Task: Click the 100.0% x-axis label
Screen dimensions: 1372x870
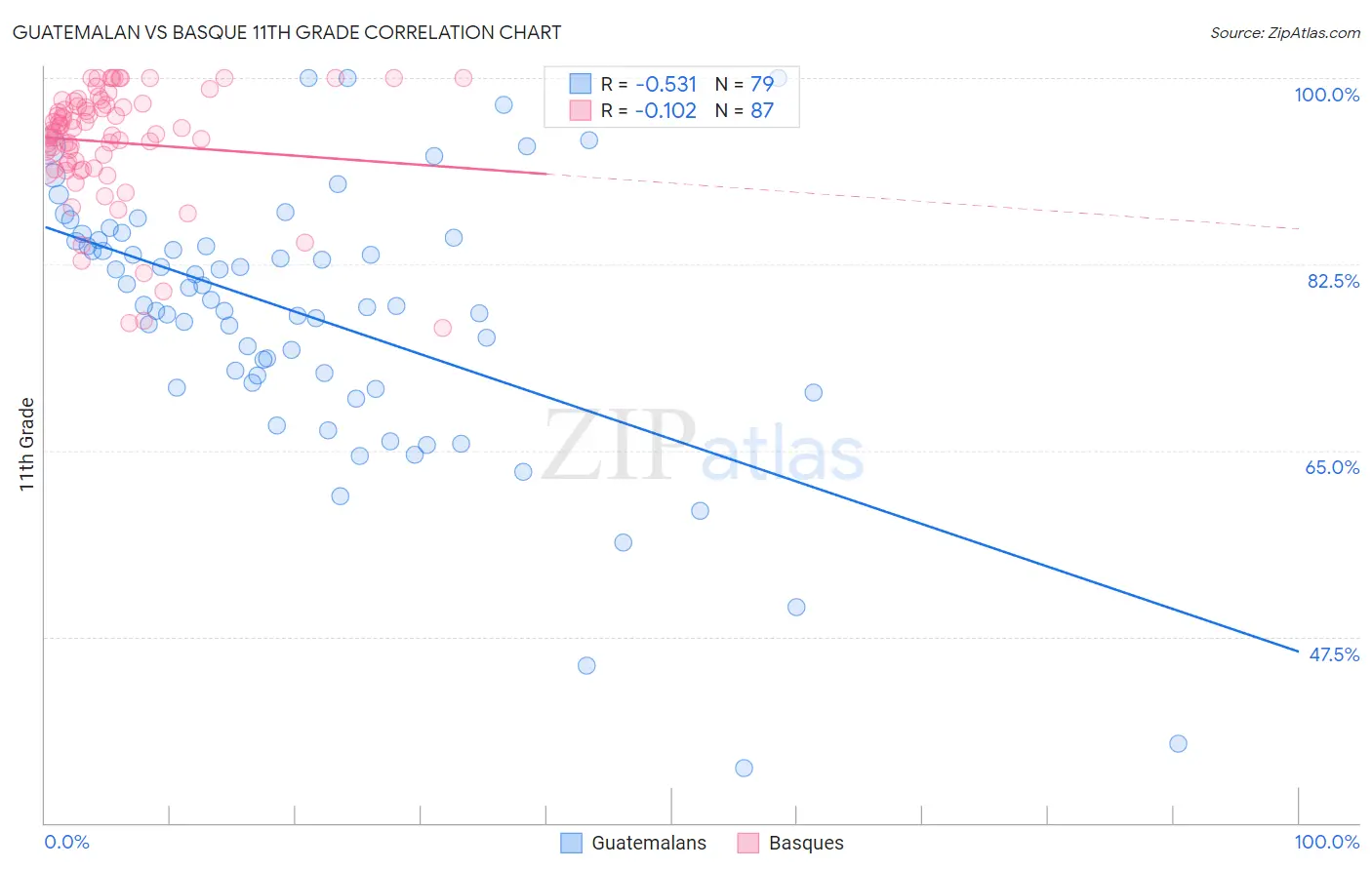Action: [x=1327, y=842]
